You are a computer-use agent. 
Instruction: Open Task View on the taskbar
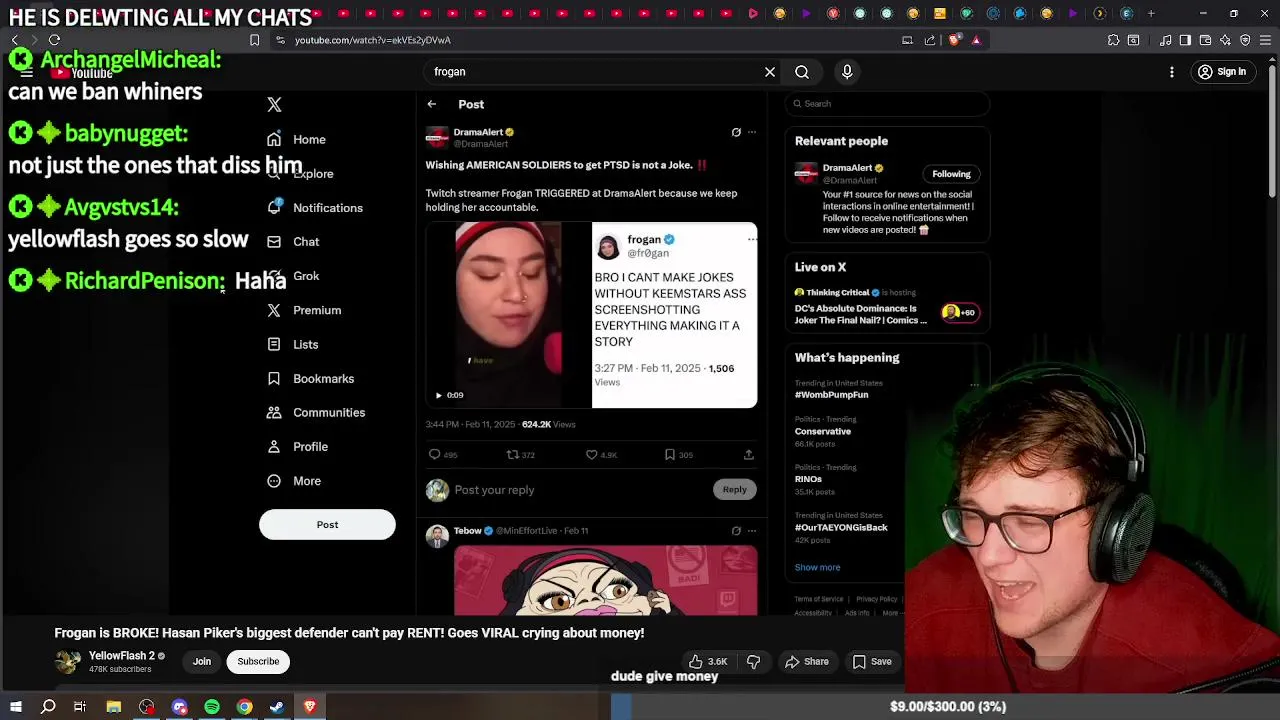80,707
